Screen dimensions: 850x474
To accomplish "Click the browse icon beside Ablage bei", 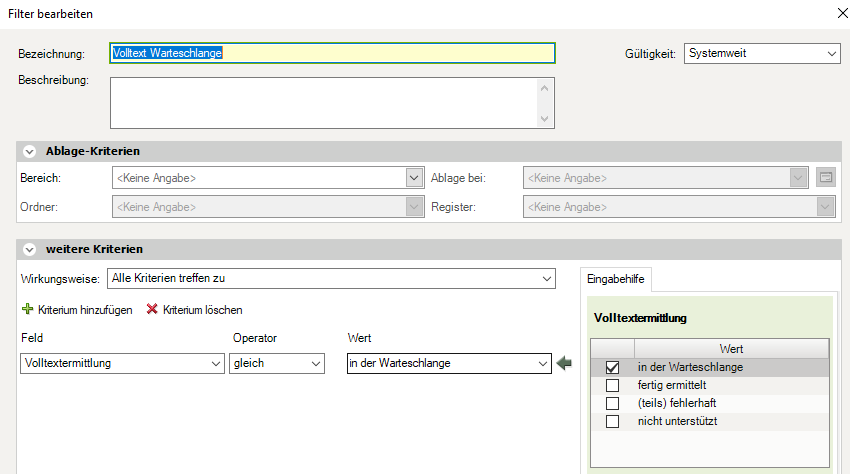I will pyautogui.click(x=825, y=178).
